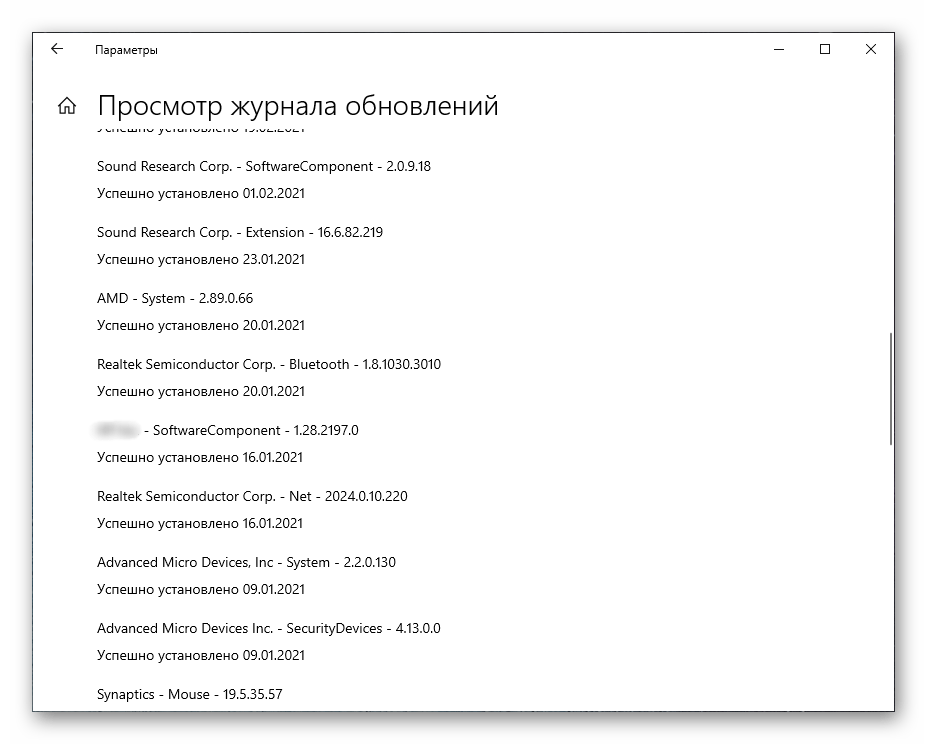Screen dimensions: 927x744
Task: Click Advanced Micro Devices SecurityDevices 4.13.0.0 entry
Action: click(268, 628)
